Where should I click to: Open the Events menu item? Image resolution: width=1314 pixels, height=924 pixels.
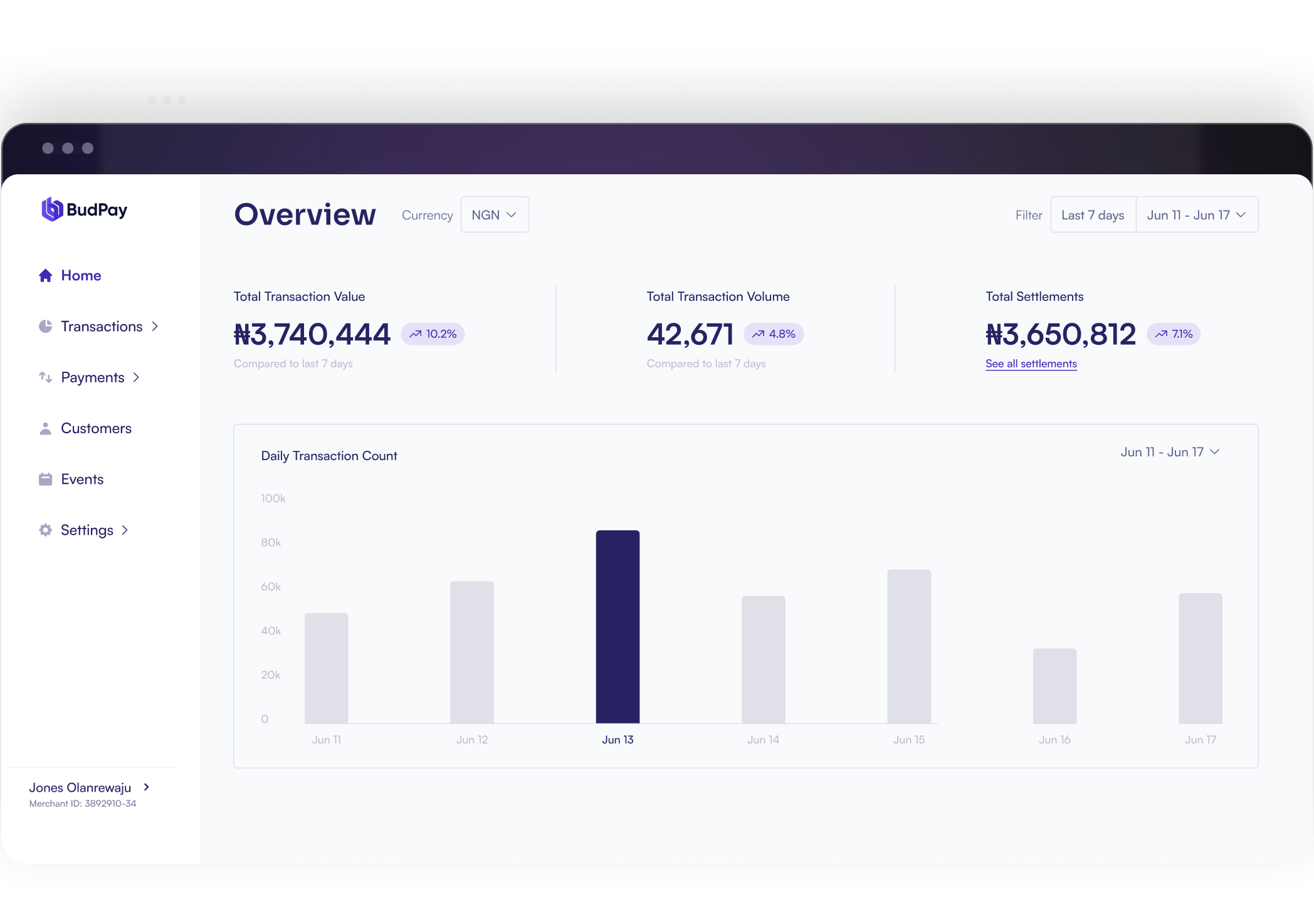tap(82, 480)
